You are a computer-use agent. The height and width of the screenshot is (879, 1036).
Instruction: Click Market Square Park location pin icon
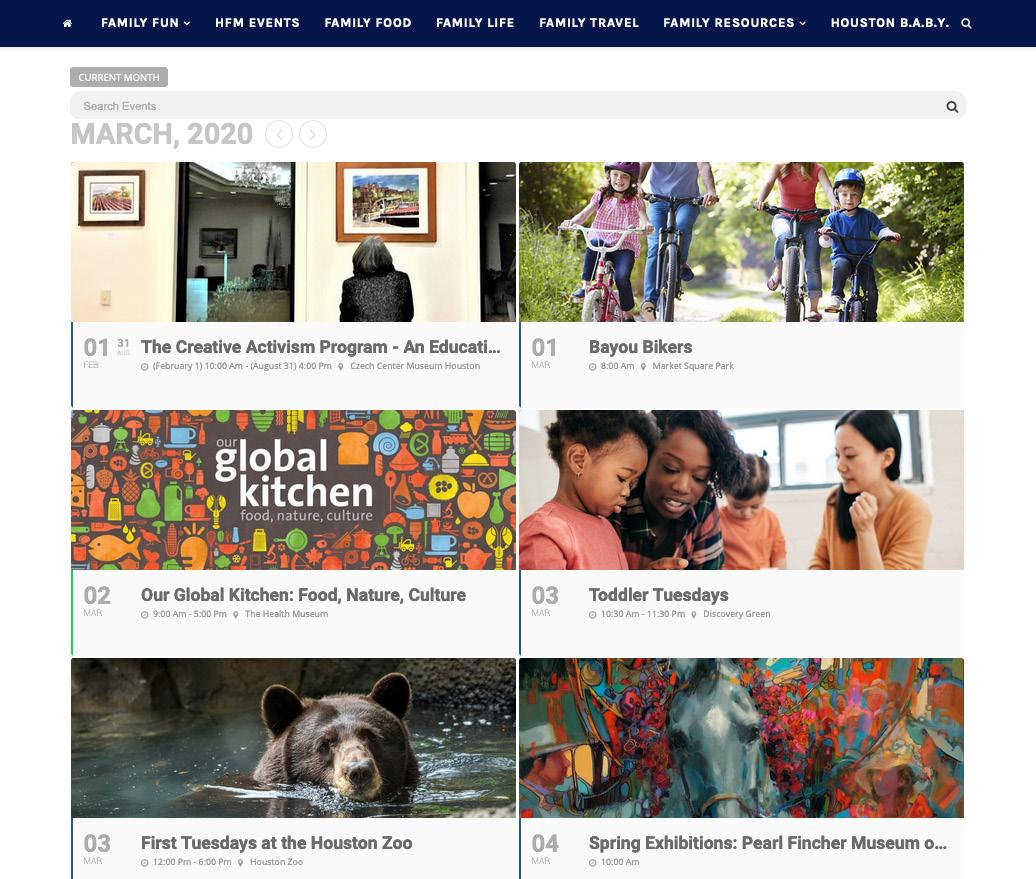pos(643,367)
